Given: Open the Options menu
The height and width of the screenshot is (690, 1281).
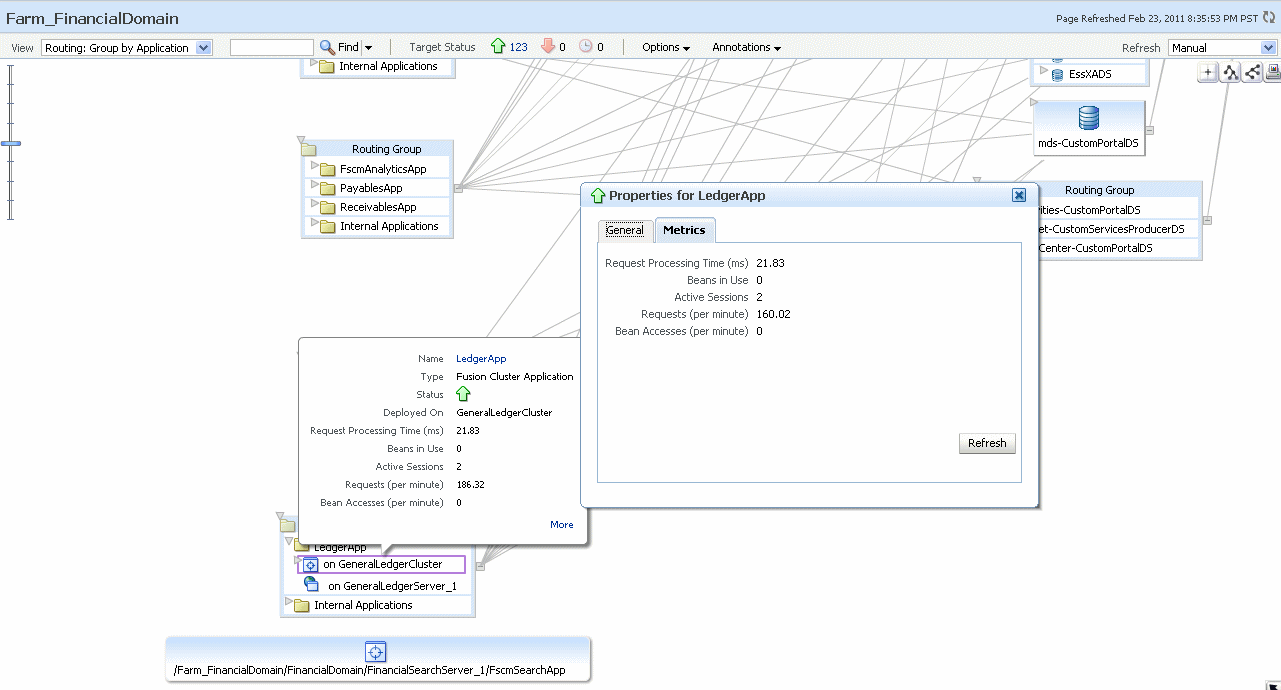Looking at the screenshot, I should click(x=666, y=48).
